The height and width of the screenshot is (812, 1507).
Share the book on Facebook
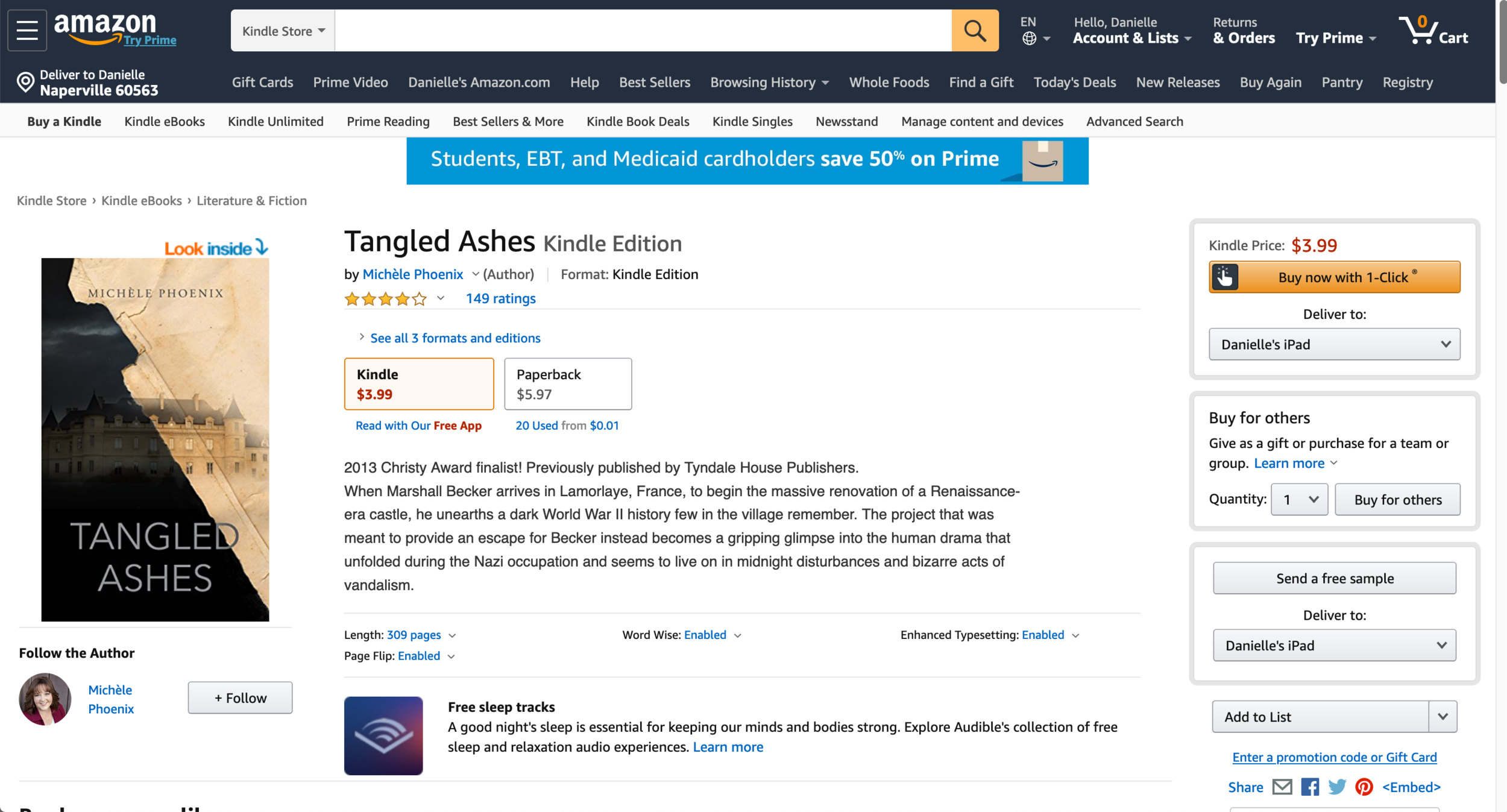coord(1310,787)
